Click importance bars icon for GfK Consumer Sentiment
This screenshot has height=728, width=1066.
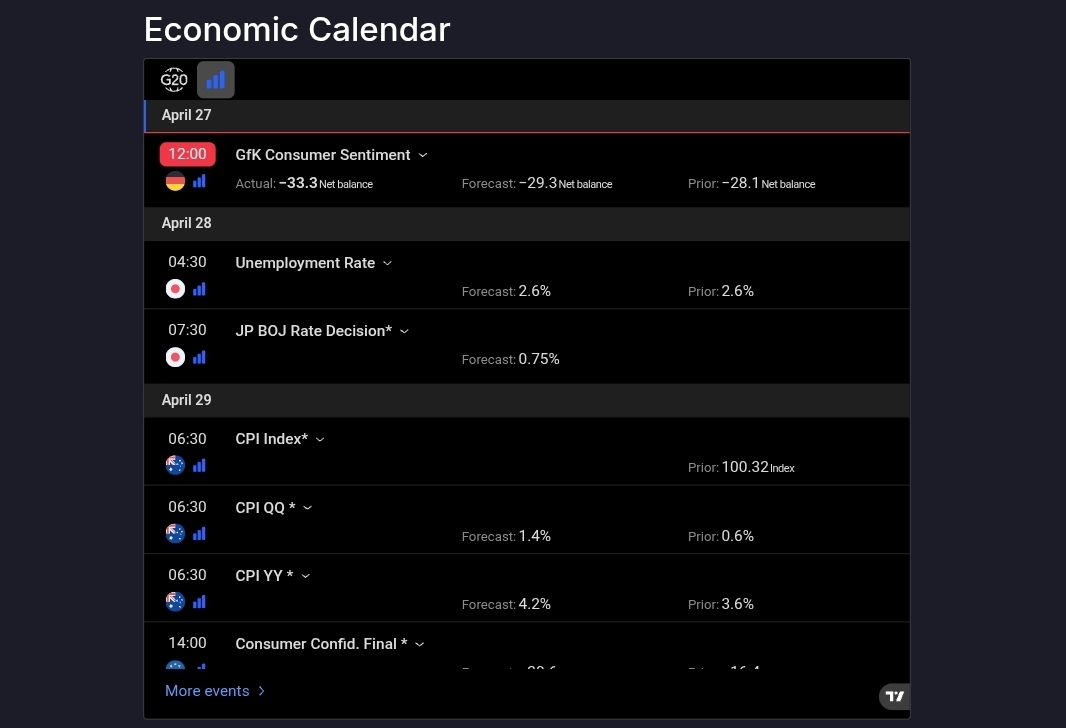point(199,181)
